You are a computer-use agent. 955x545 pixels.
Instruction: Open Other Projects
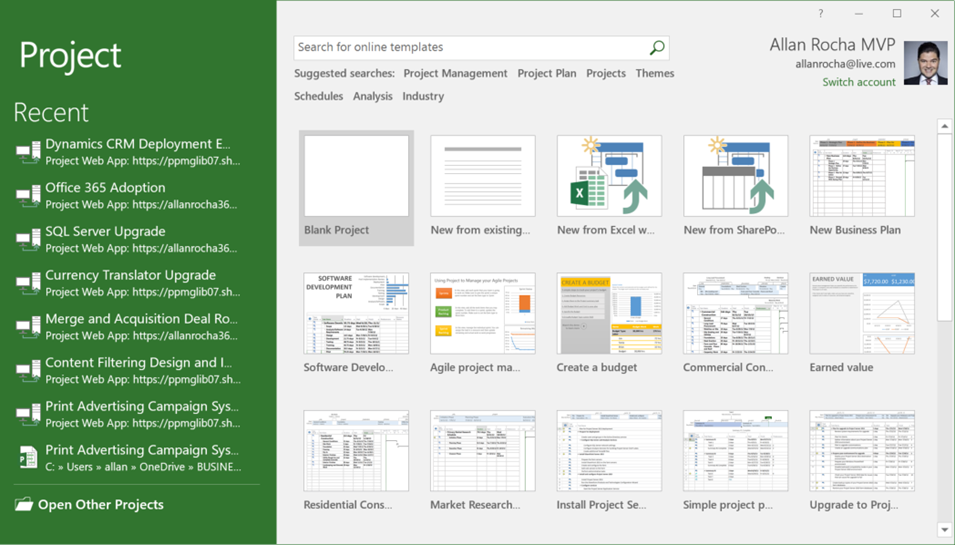click(89, 504)
